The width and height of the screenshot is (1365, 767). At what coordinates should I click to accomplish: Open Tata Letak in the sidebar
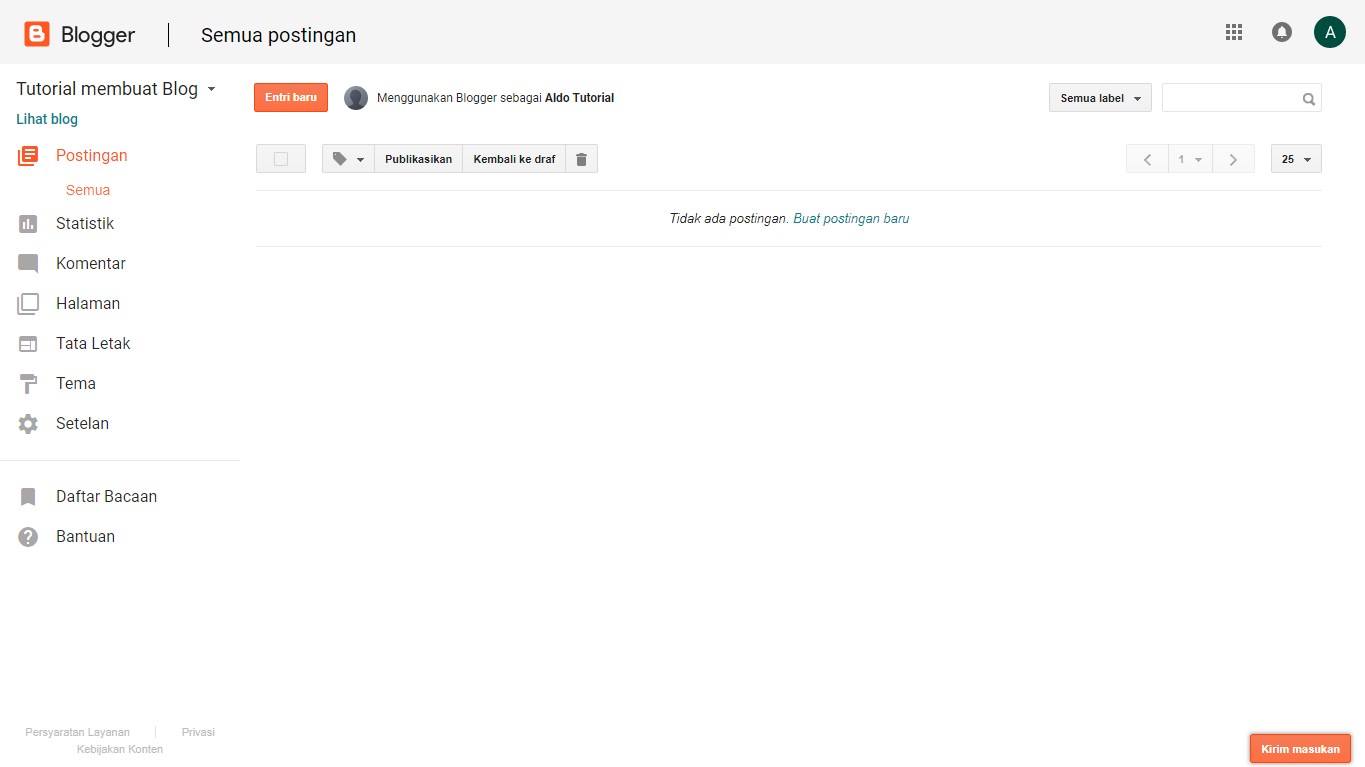(x=92, y=343)
